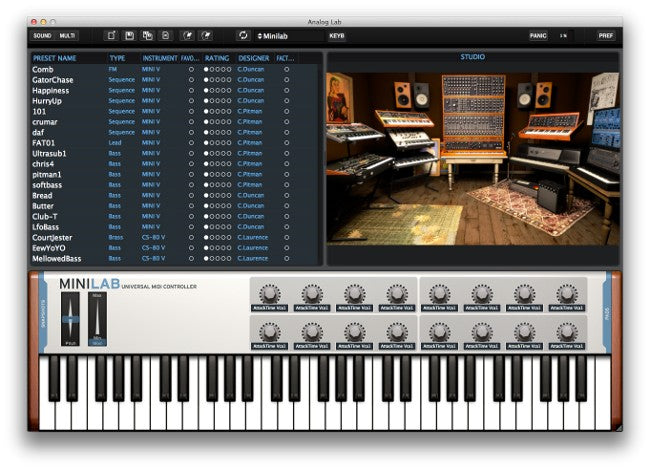Screen dimensions: 650x469
Task: Click the Mod wheel slider
Action: 97,319
